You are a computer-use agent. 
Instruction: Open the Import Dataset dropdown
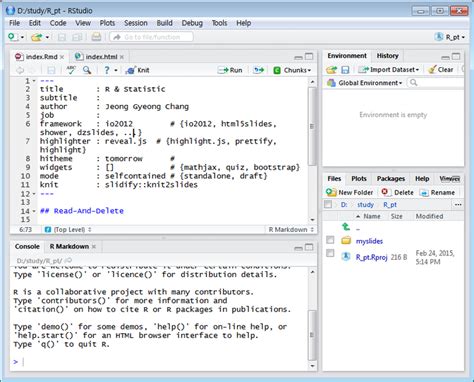(x=389, y=70)
